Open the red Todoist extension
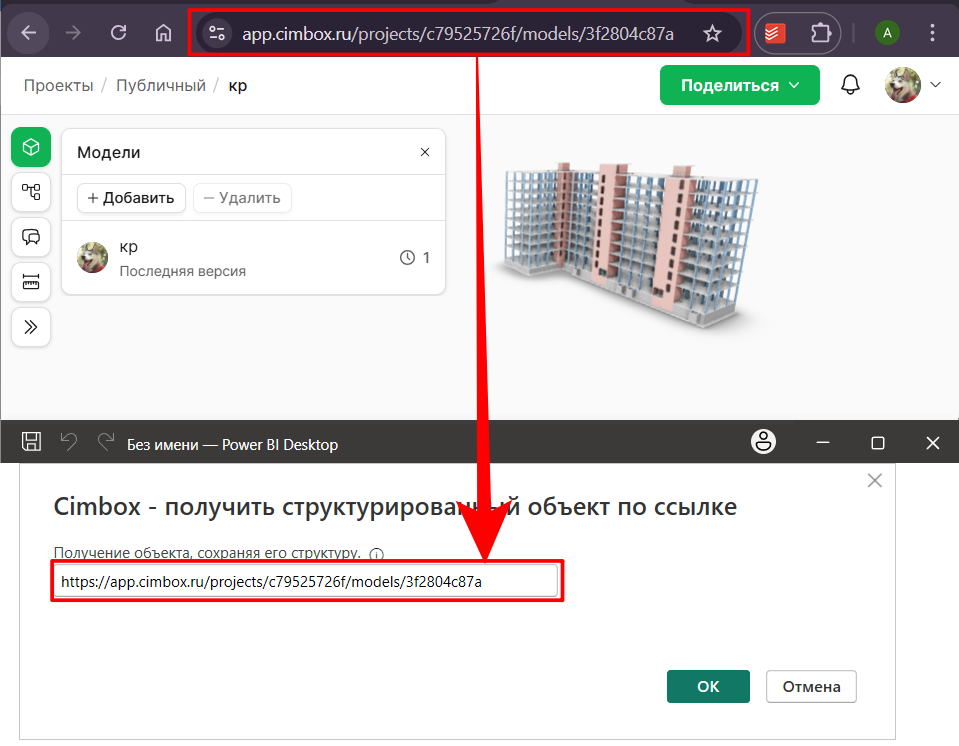959x746 pixels. point(775,33)
